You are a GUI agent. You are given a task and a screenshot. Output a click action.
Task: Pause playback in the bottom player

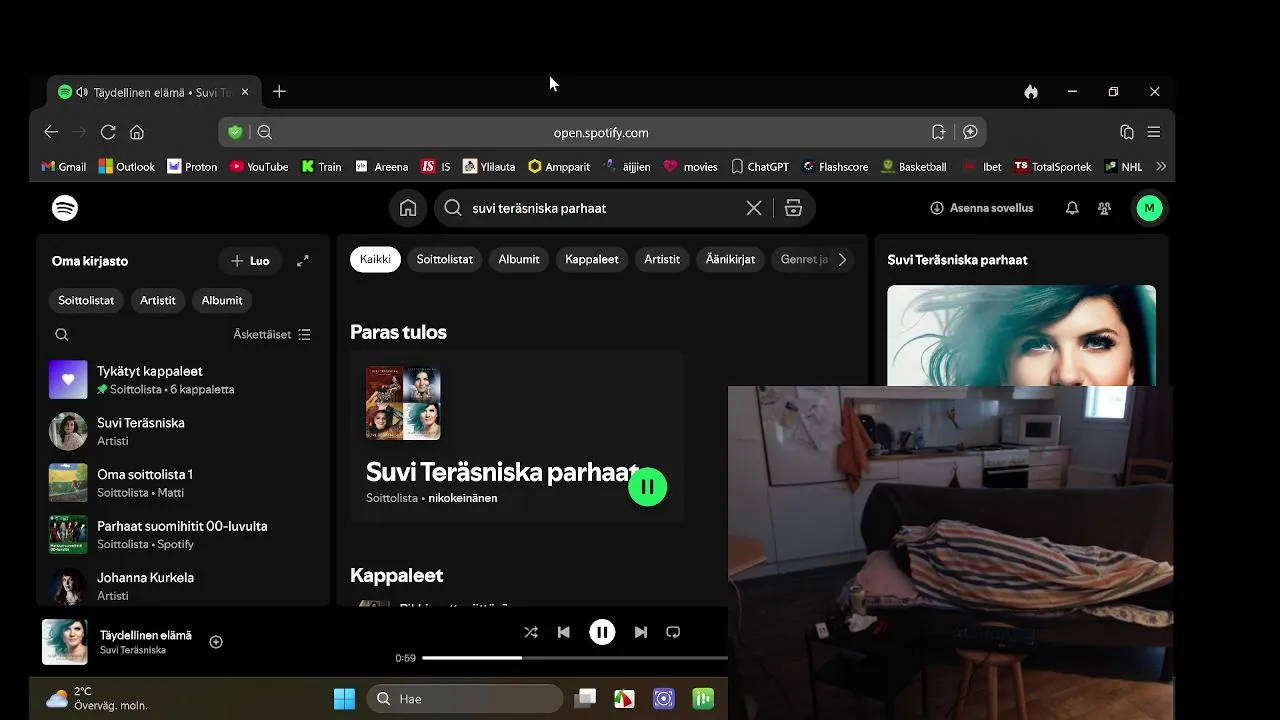(602, 632)
